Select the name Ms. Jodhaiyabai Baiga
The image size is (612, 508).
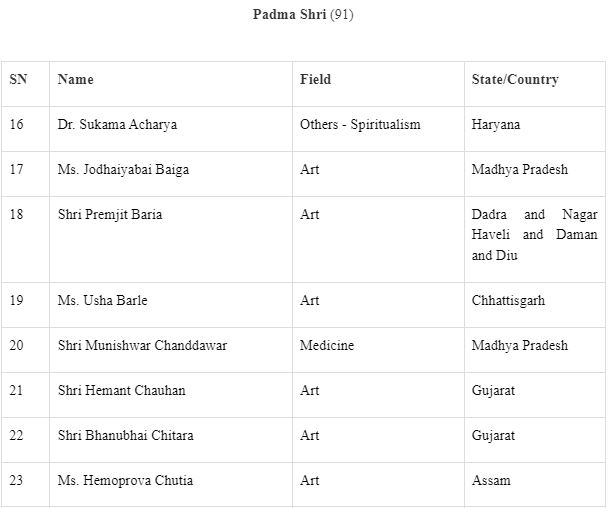[x=123, y=170]
